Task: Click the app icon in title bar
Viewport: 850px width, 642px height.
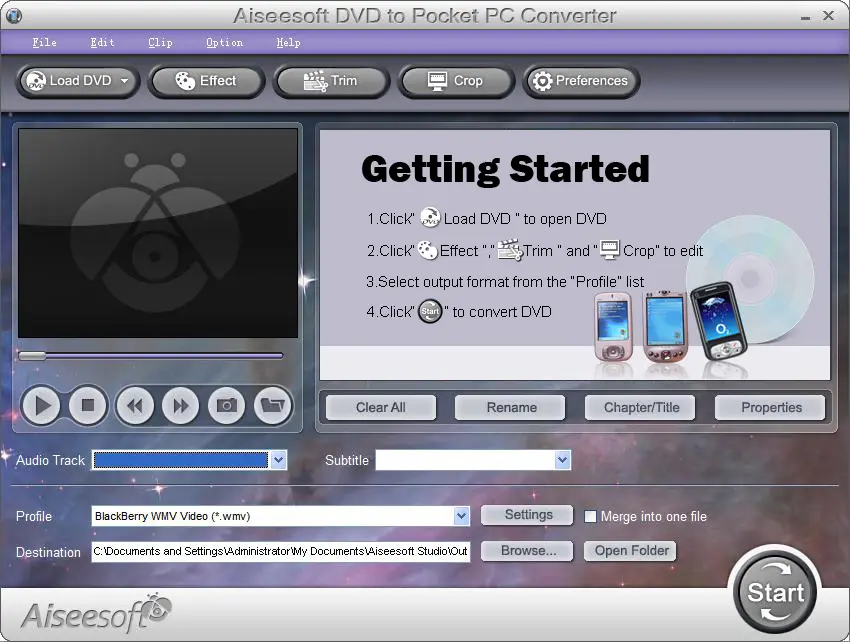Action: click(x=14, y=16)
